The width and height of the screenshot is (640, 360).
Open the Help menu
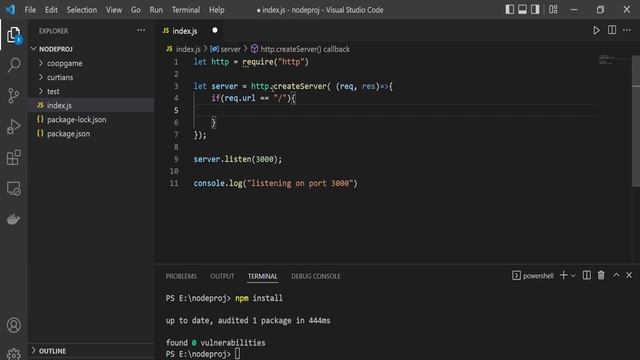[x=217, y=10]
